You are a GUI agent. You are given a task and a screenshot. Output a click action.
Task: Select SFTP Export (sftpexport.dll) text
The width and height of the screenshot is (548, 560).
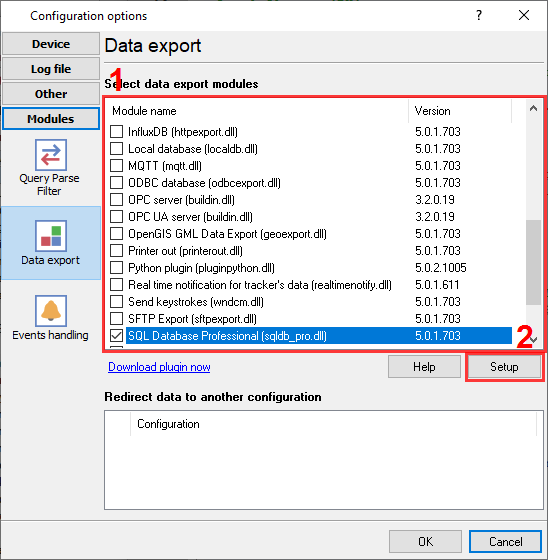(x=192, y=319)
